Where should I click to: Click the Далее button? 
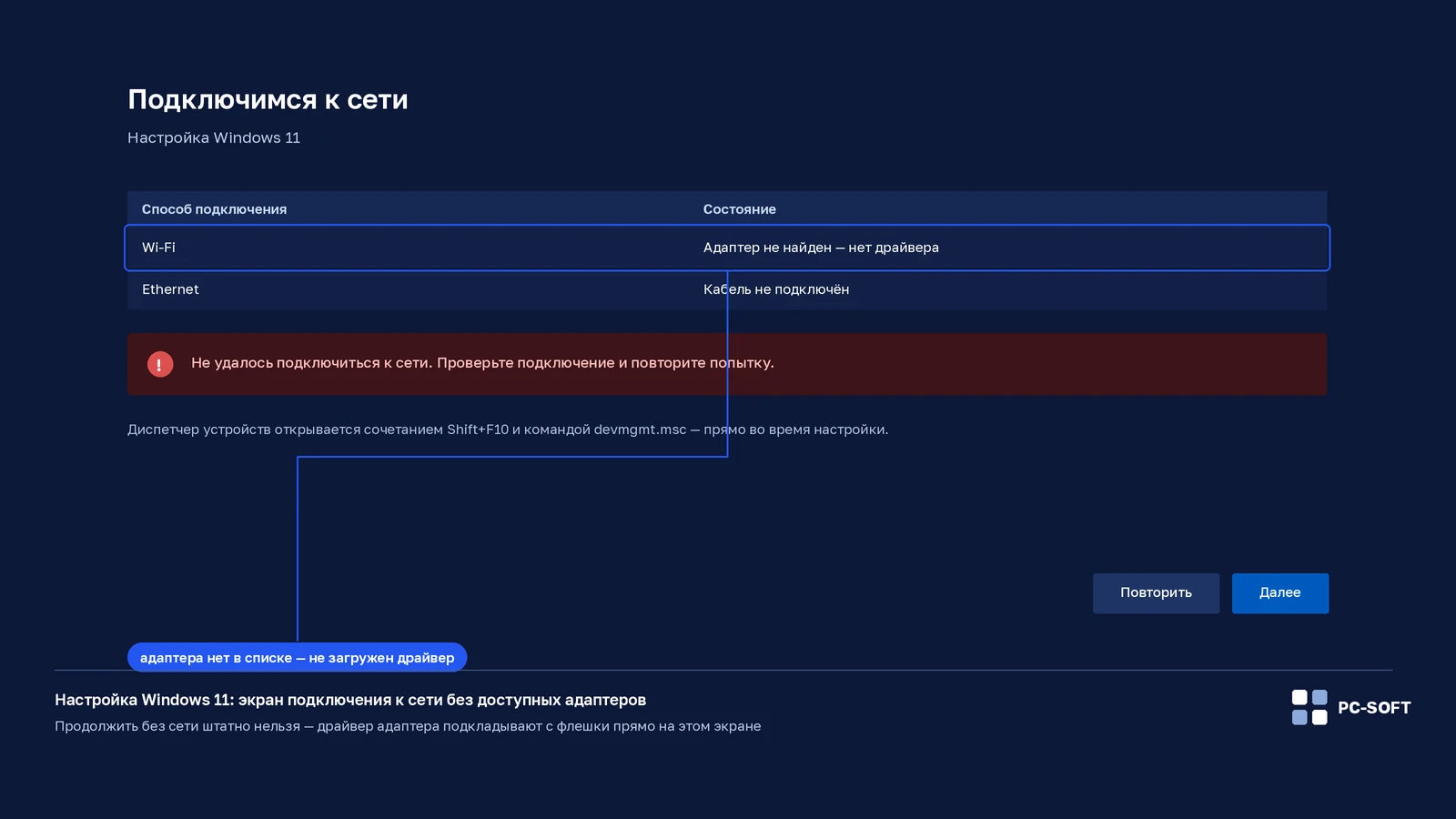(1280, 593)
